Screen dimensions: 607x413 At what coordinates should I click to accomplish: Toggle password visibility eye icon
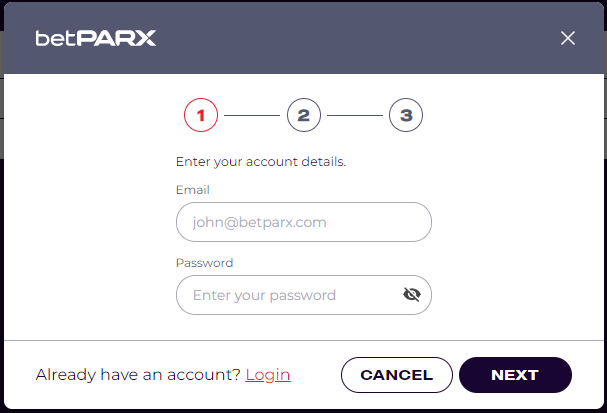point(412,295)
